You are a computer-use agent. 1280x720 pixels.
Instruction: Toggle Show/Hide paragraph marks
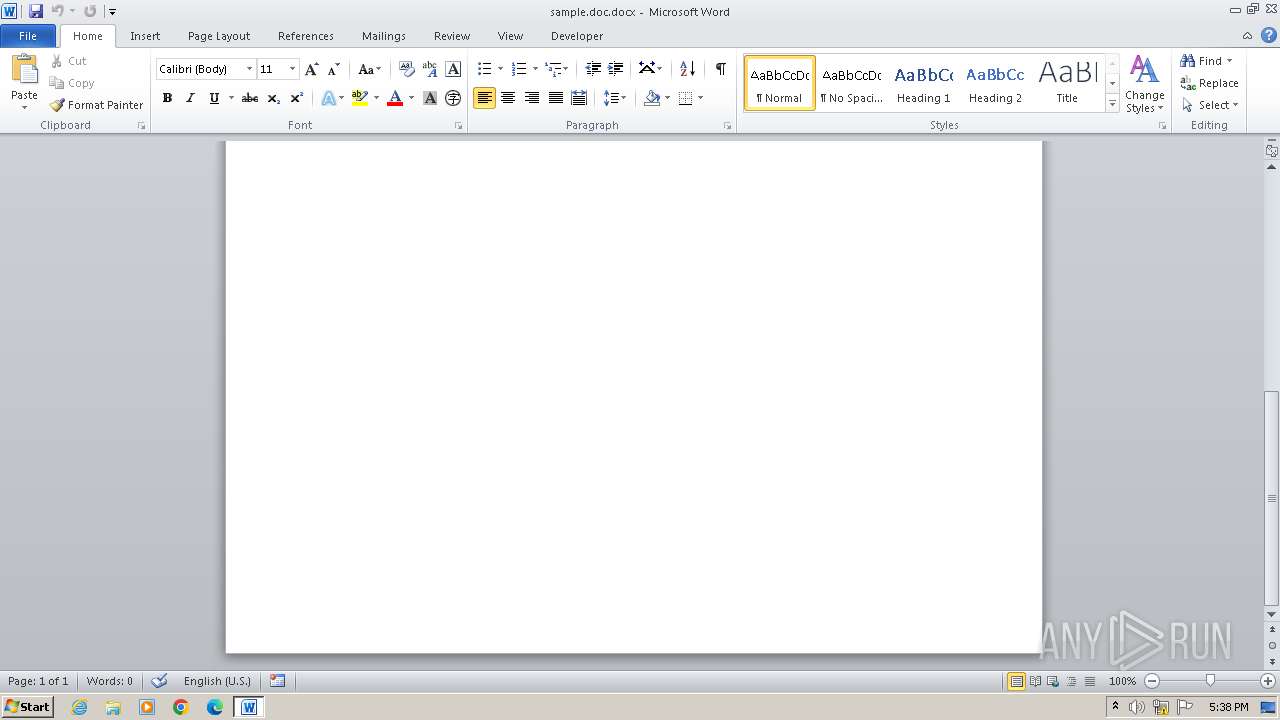point(720,69)
